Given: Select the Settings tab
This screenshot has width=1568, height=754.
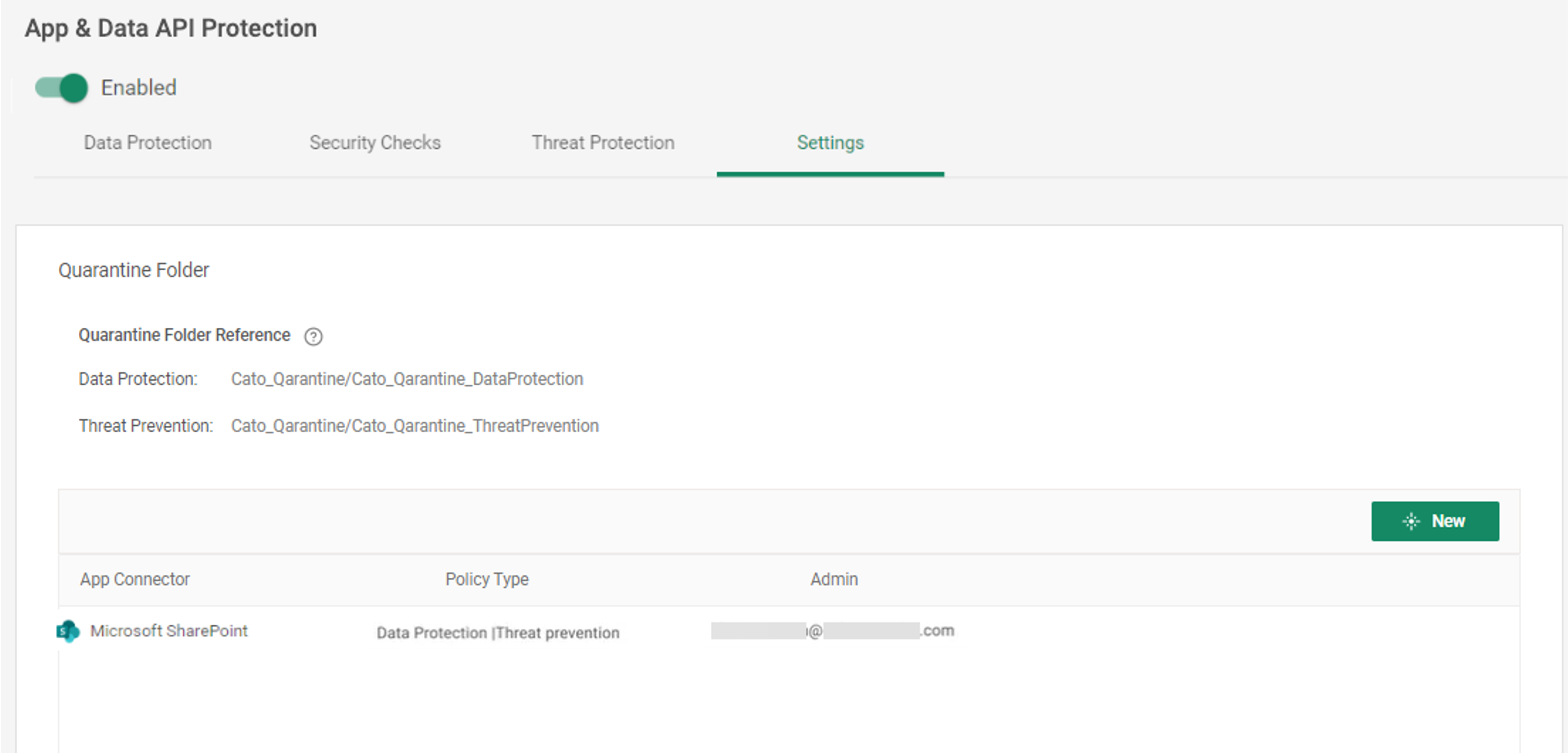Looking at the screenshot, I should tap(830, 142).
